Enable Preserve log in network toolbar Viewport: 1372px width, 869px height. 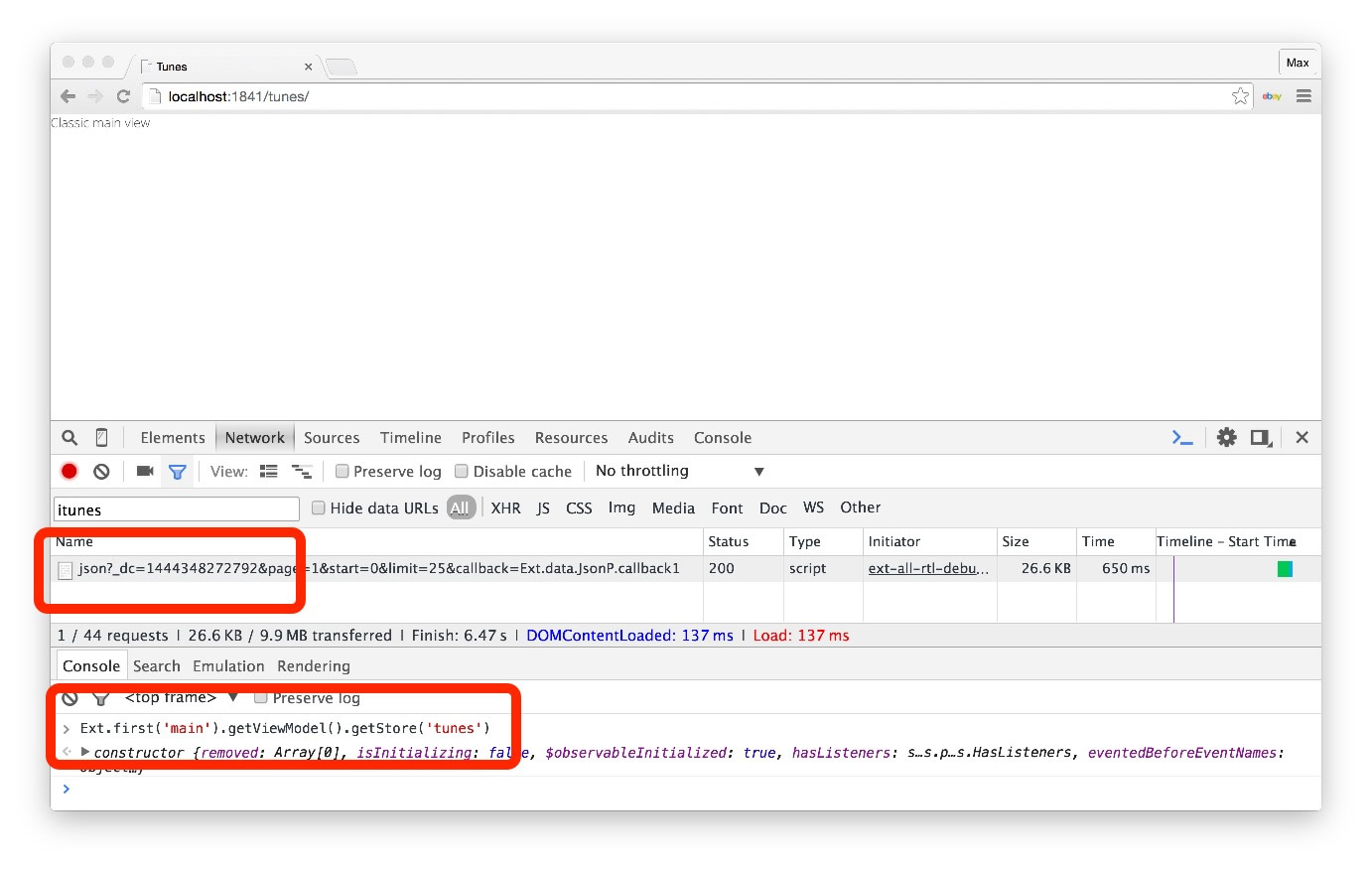click(343, 472)
